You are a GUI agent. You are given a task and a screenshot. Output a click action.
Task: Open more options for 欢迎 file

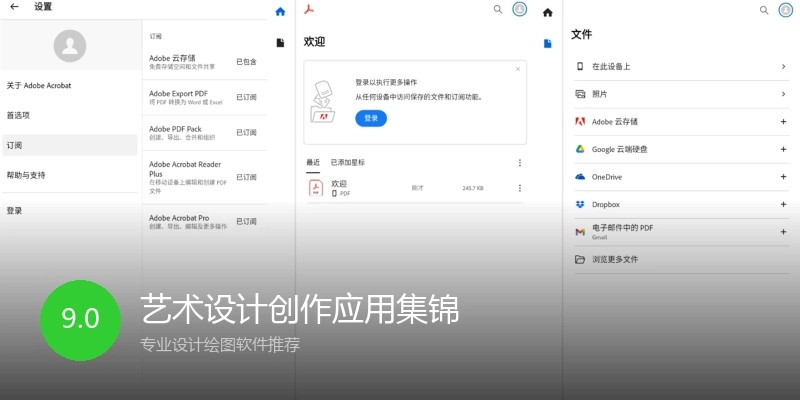(520, 188)
